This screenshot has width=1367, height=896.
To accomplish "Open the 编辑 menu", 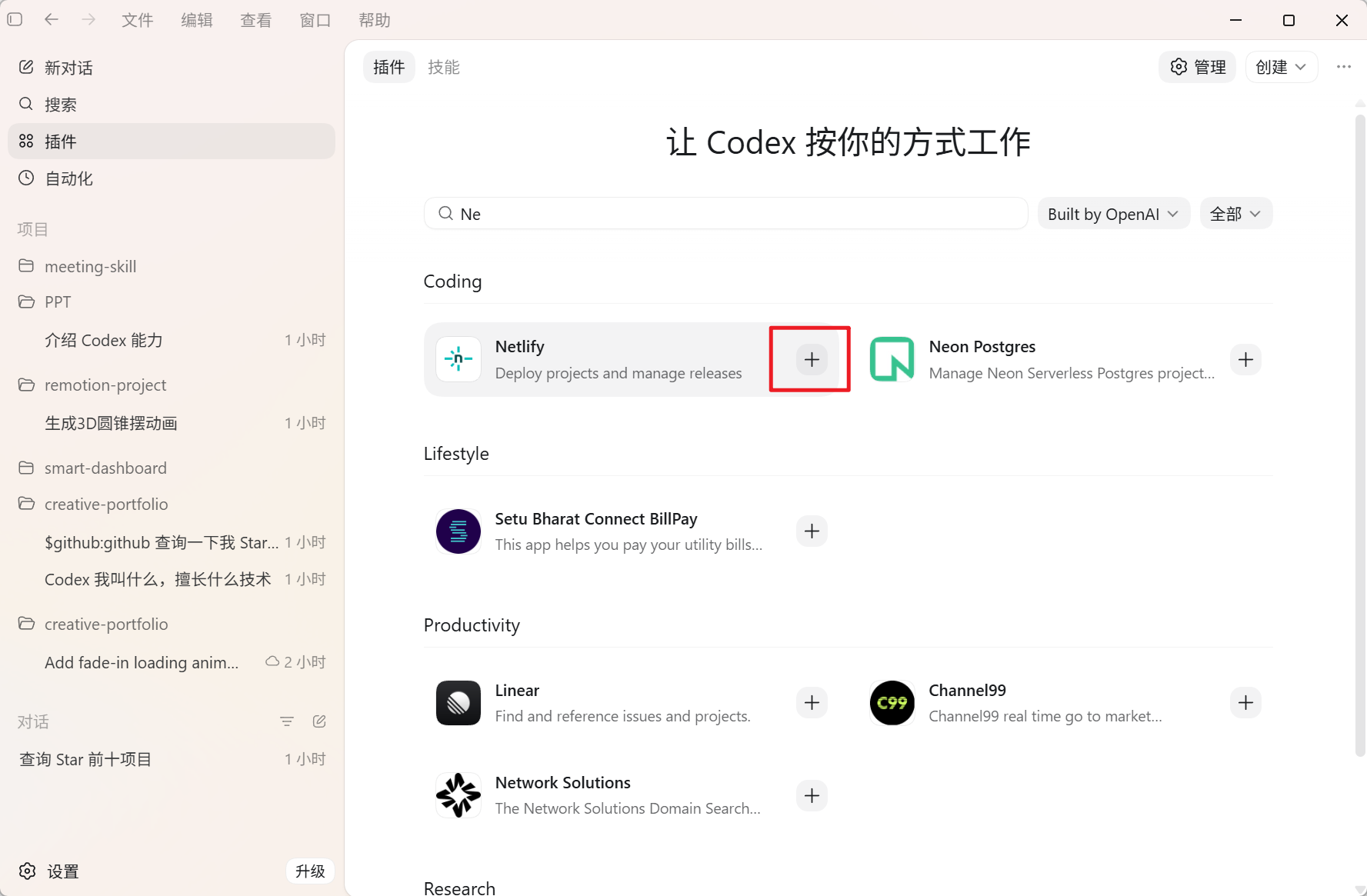I will point(197,20).
